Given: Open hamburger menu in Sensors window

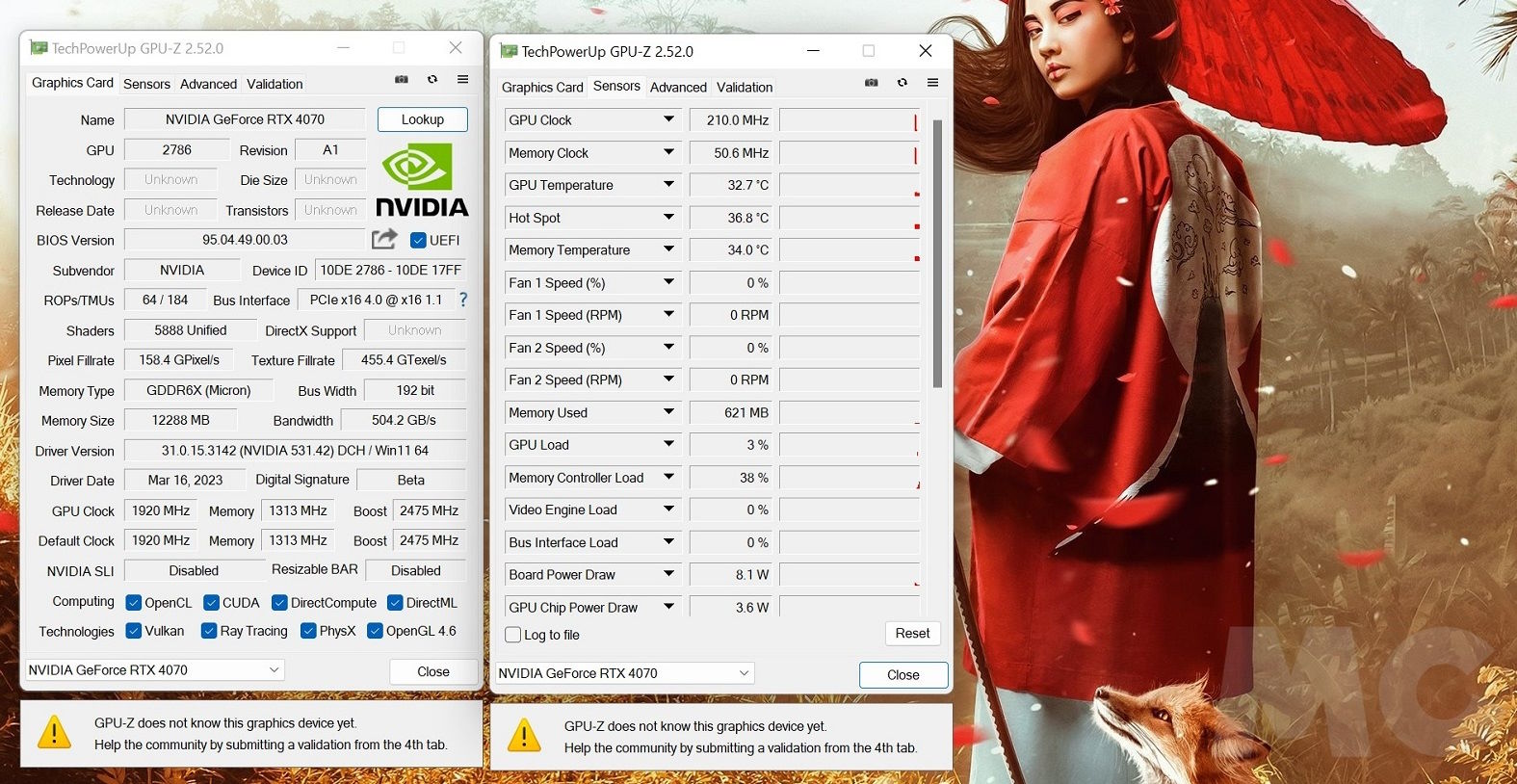Looking at the screenshot, I should click(x=933, y=83).
